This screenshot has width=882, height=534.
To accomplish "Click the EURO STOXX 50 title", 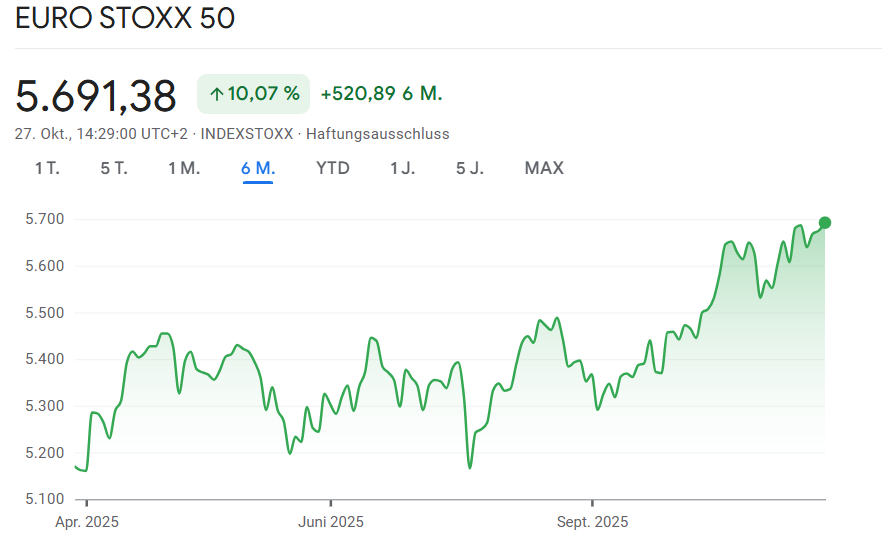I will point(125,19).
